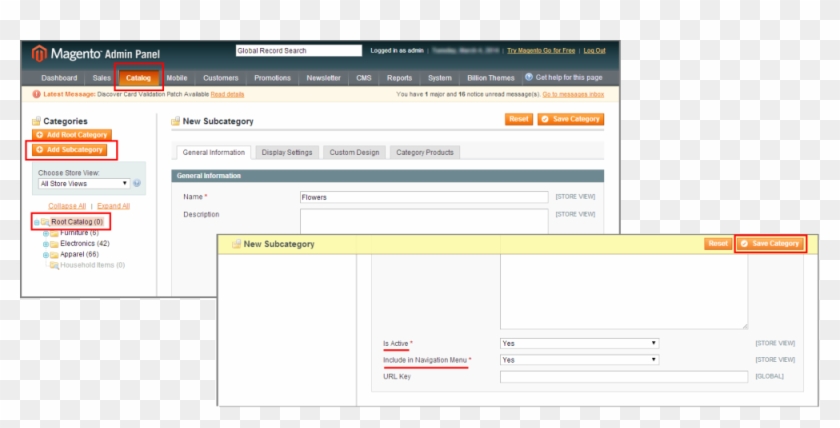The width and height of the screenshot is (840, 428).
Task: Open the CMS menu
Action: 364,78
